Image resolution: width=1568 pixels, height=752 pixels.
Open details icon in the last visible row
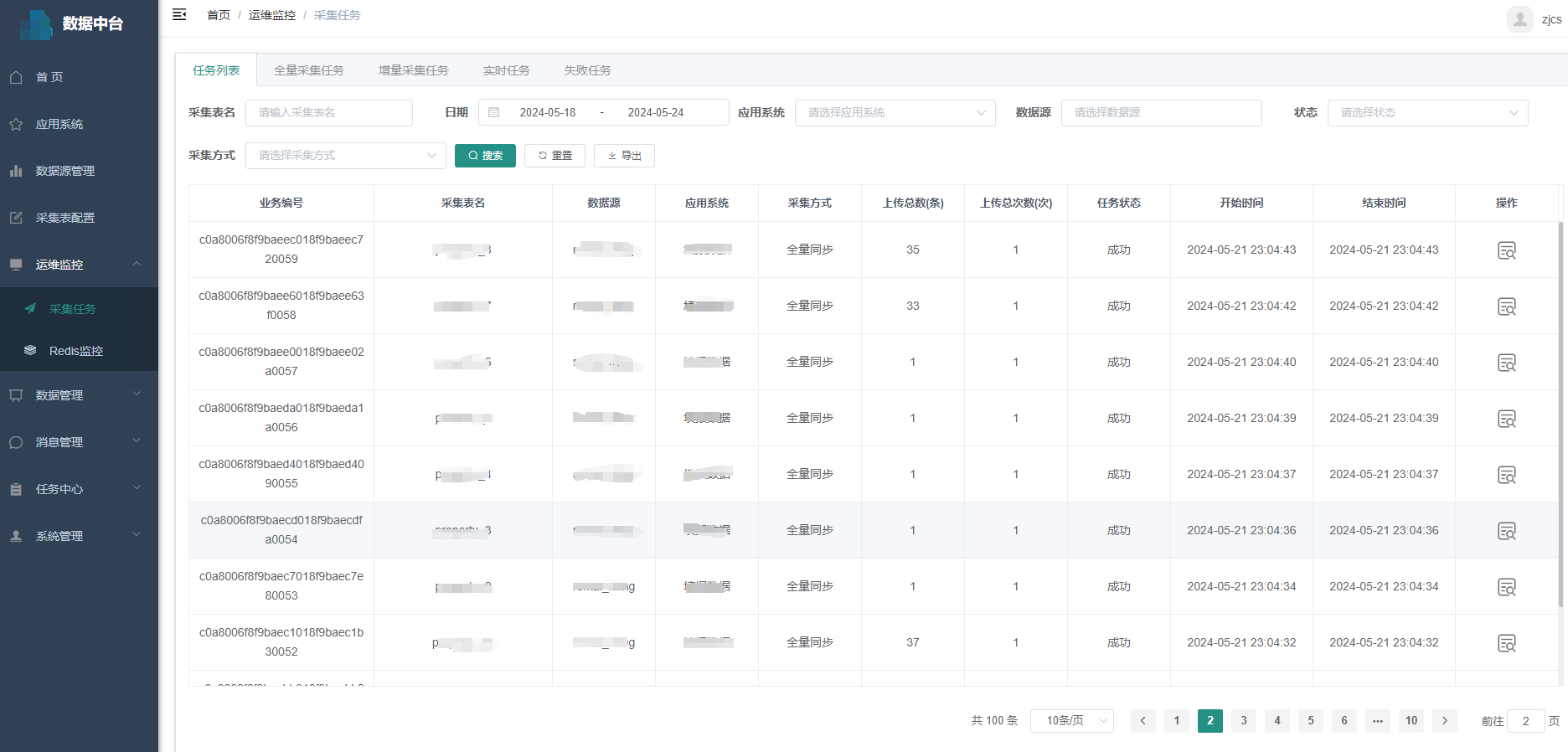click(1506, 643)
